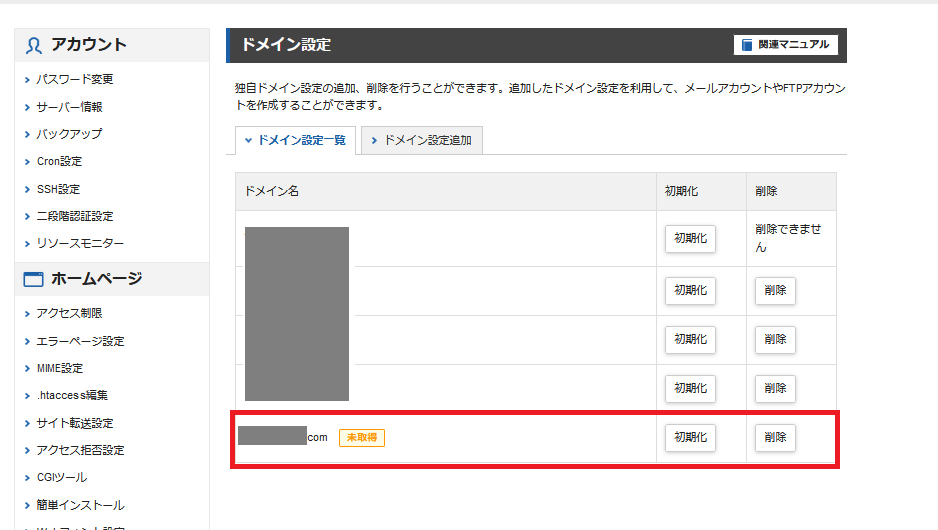Open .htaccess編集 in the sidebar
This screenshot has width=938, height=530.
tap(72, 395)
